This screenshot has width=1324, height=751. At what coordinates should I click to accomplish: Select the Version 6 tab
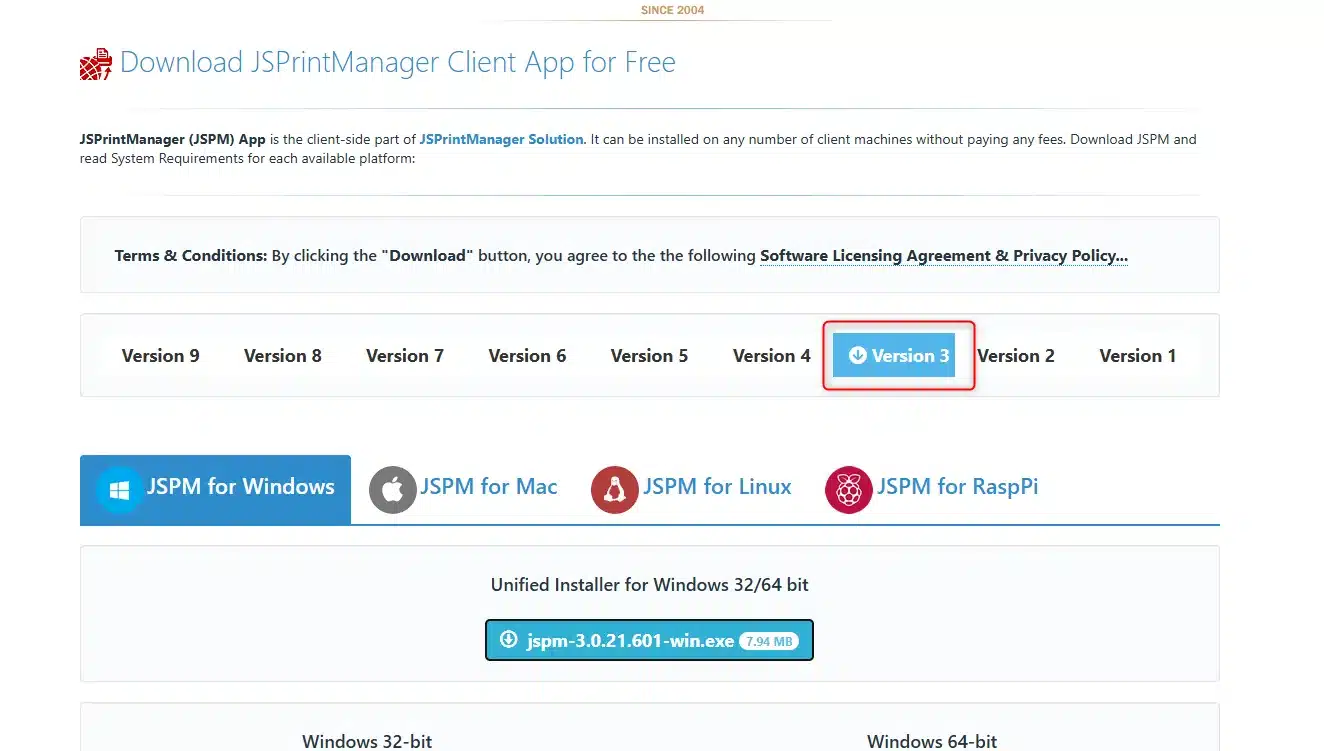pos(527,355)
